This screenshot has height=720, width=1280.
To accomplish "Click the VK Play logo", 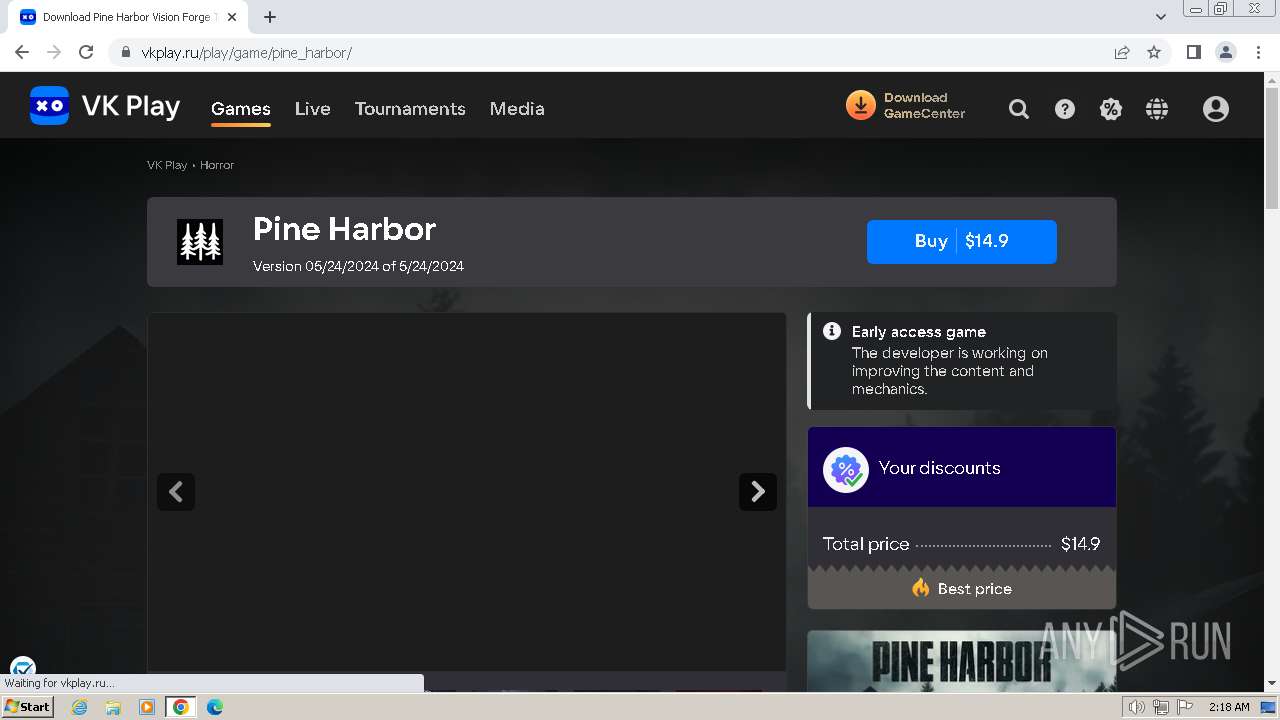I will [x=105, y=106].
